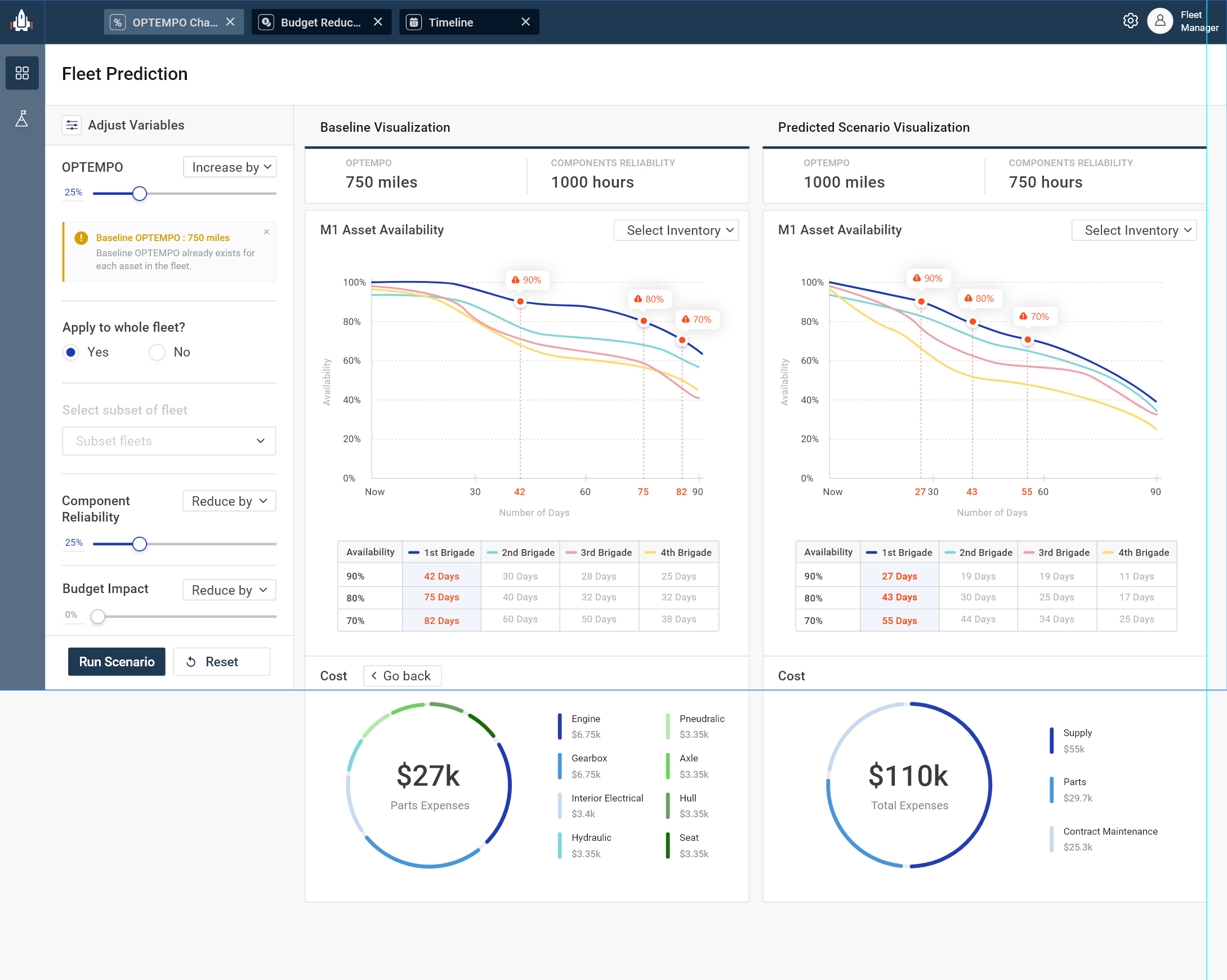Click the Run Scenario button
This screenshot has height=980, width=1227.
pyautogui.click(x=116, y=661)
